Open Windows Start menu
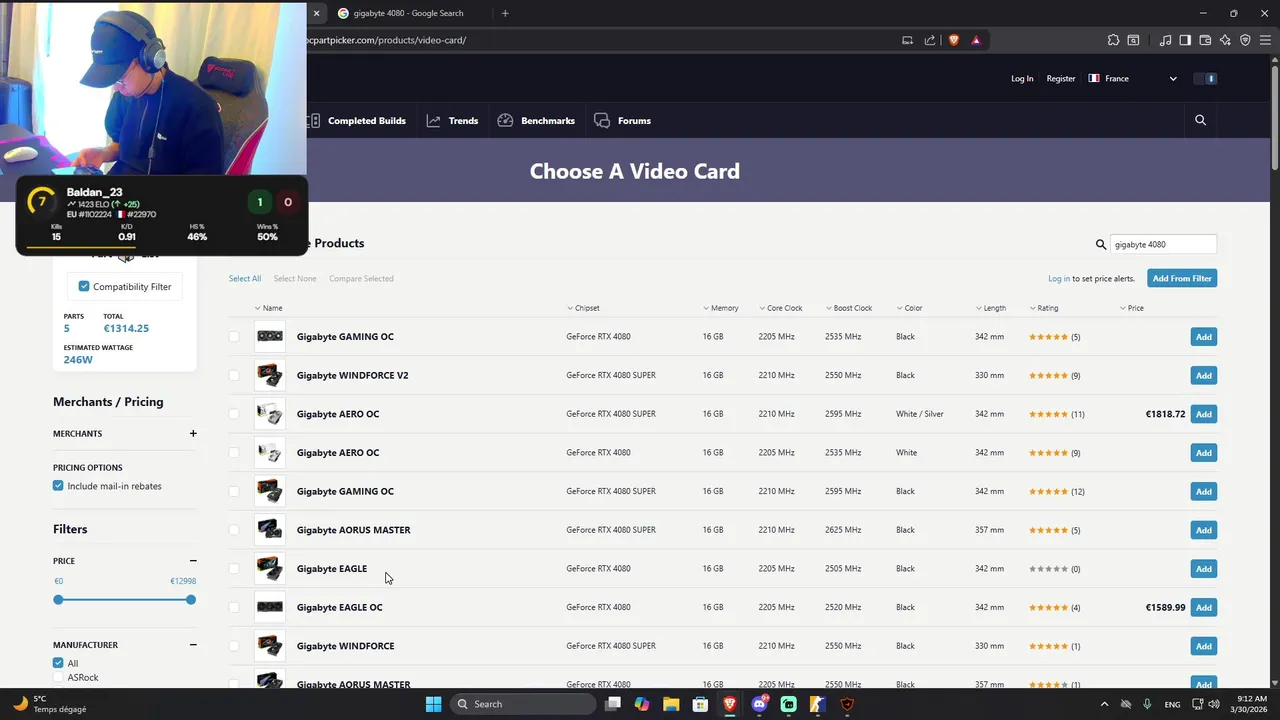The height and width of the screenshot is (720, 1280). [433, 704]
